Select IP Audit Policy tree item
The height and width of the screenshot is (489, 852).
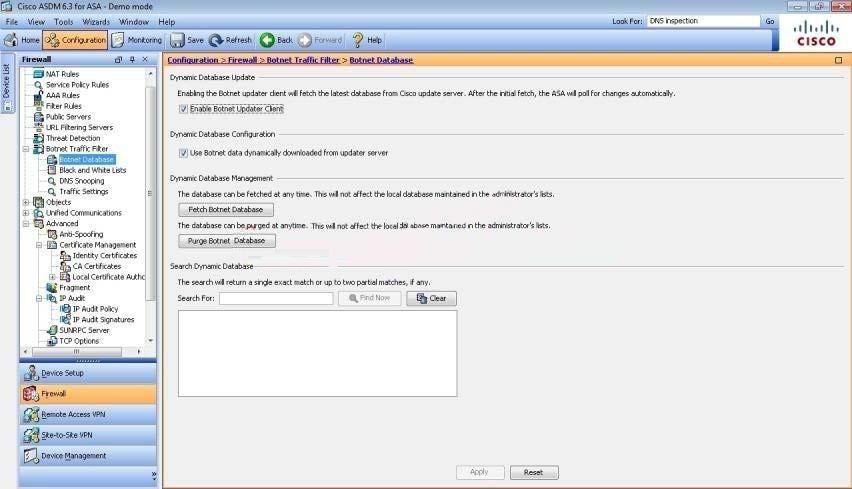tap(95, 309)
